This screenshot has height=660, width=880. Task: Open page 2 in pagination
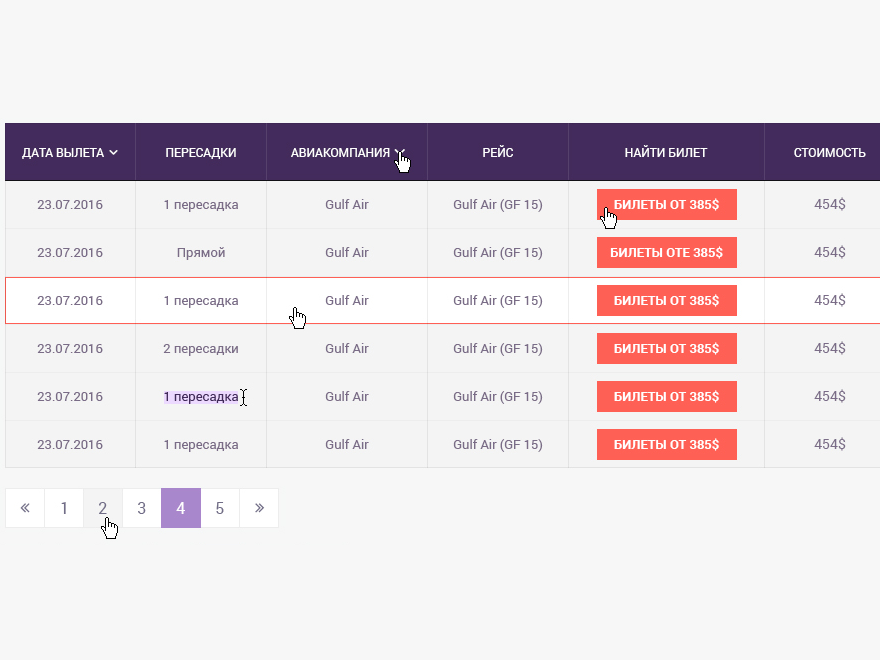pos(103,508)
